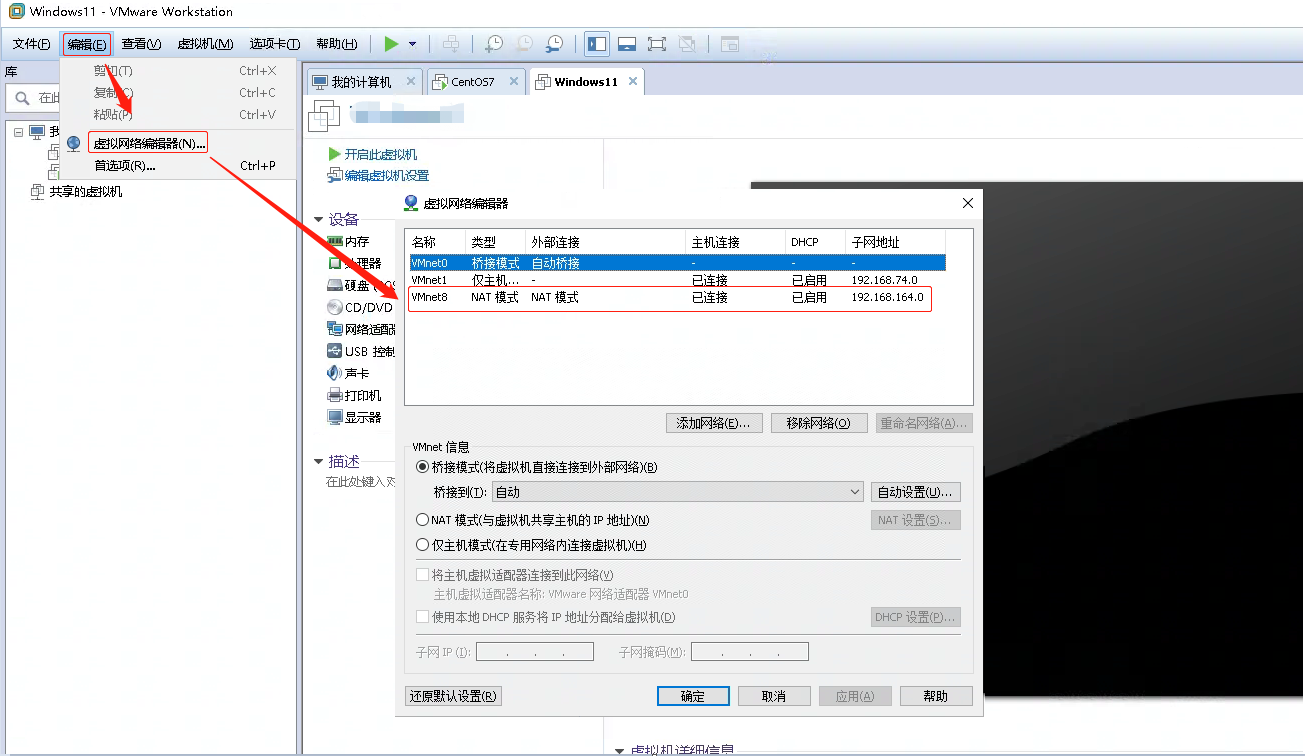Collapse the 我的计算机 tree node in library
This screenshot has height=756, width=1305.
[x=19, y=132]
